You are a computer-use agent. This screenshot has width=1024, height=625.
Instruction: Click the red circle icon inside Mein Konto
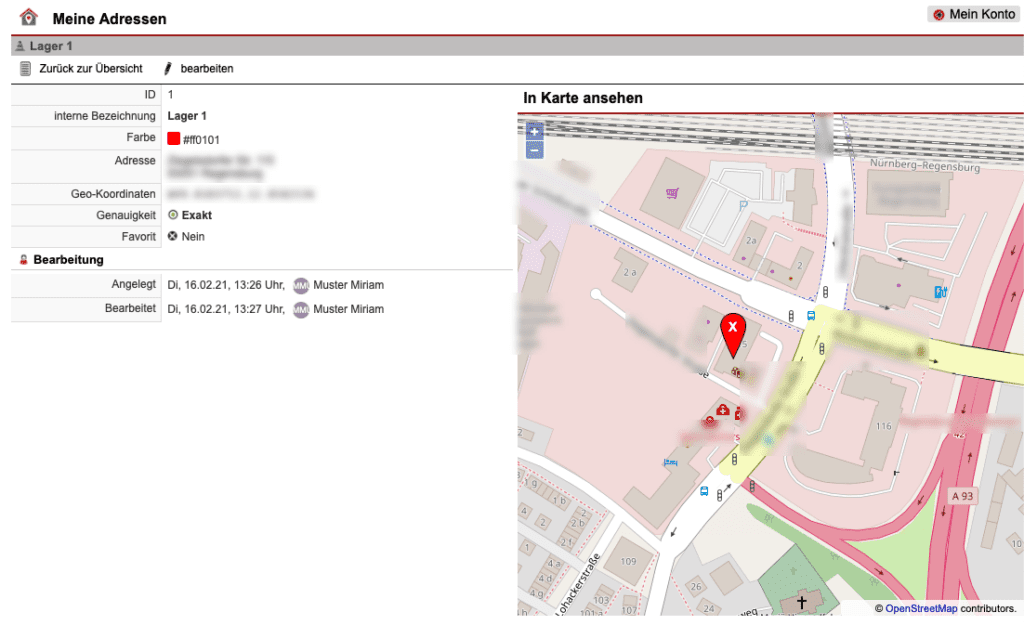pyautogui.click(x=938, y=14)
